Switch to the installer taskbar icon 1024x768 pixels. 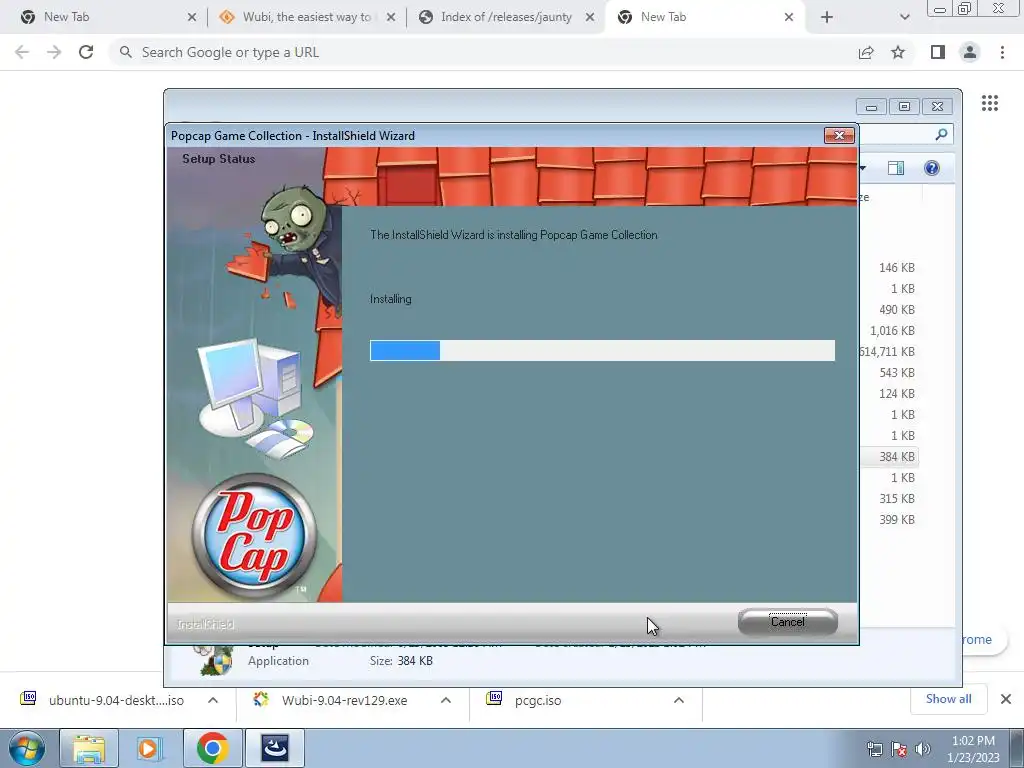[x=275, y=748]
